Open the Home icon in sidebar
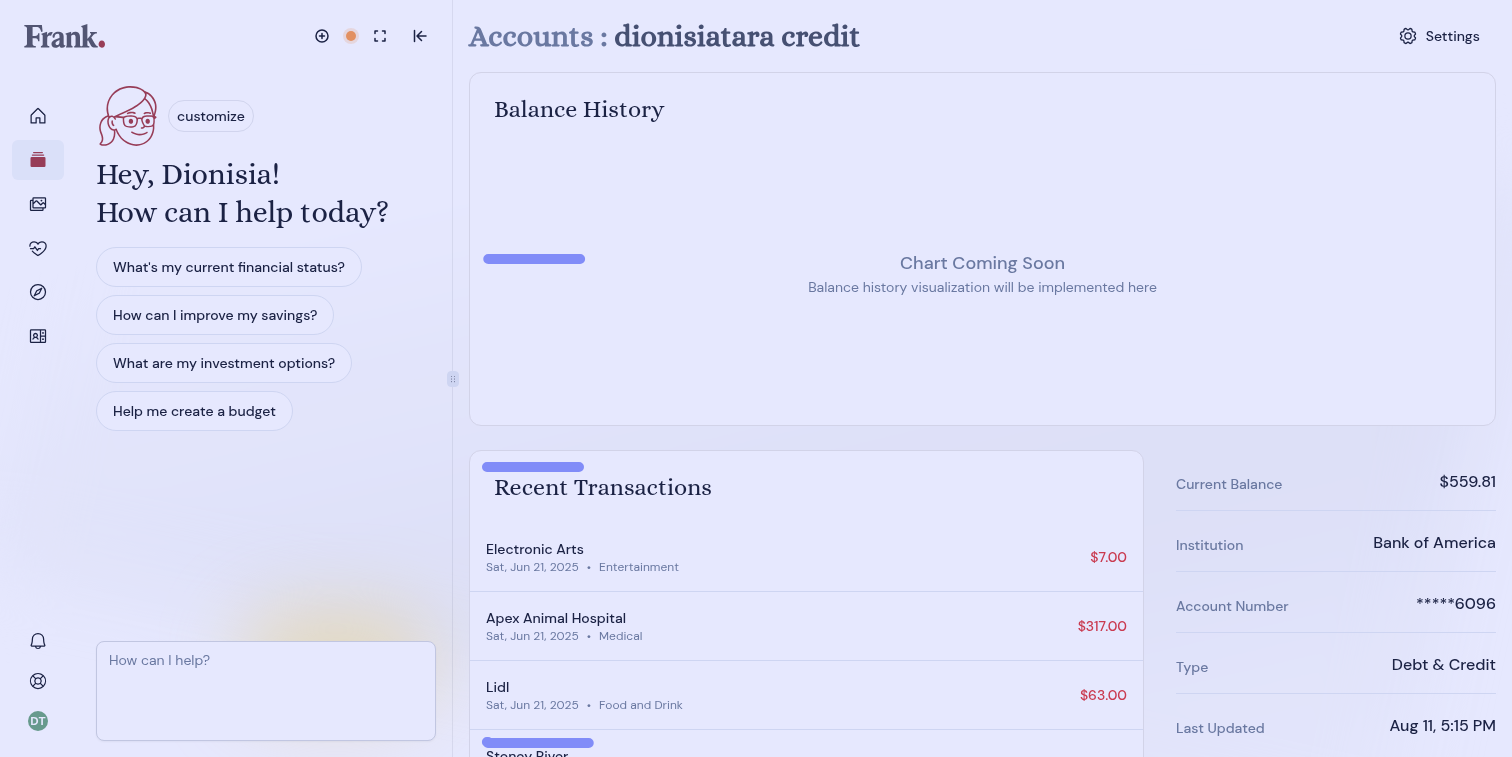 [38, 116]
